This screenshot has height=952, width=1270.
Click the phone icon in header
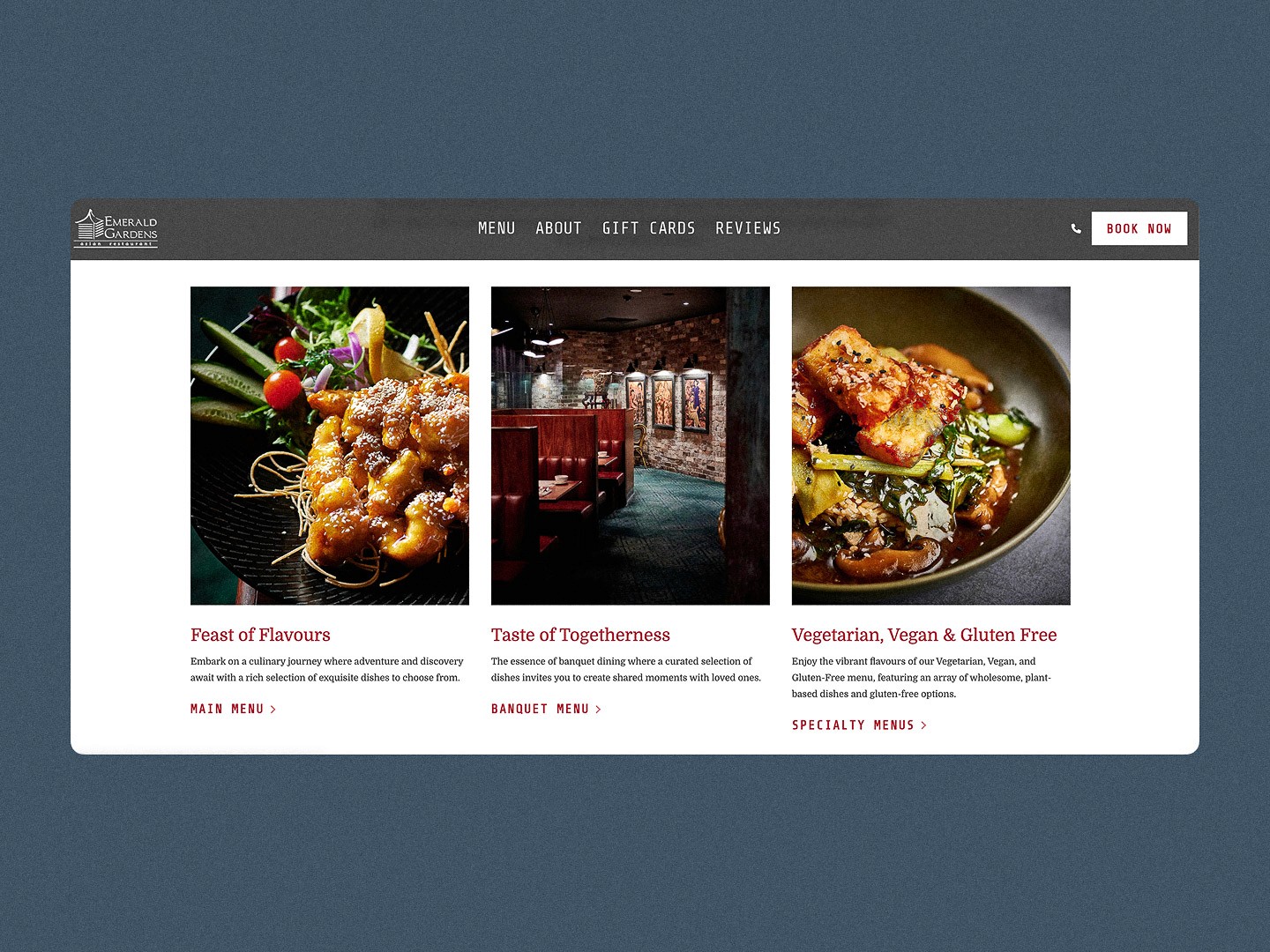pos(1076,228)
